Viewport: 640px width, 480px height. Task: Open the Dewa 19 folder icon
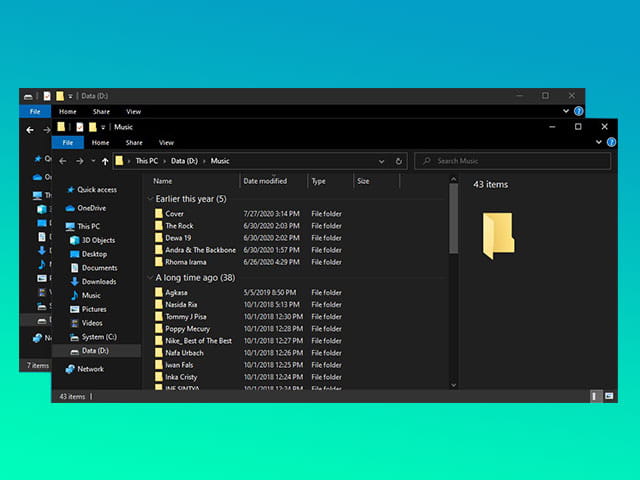[x=158, y=238]
